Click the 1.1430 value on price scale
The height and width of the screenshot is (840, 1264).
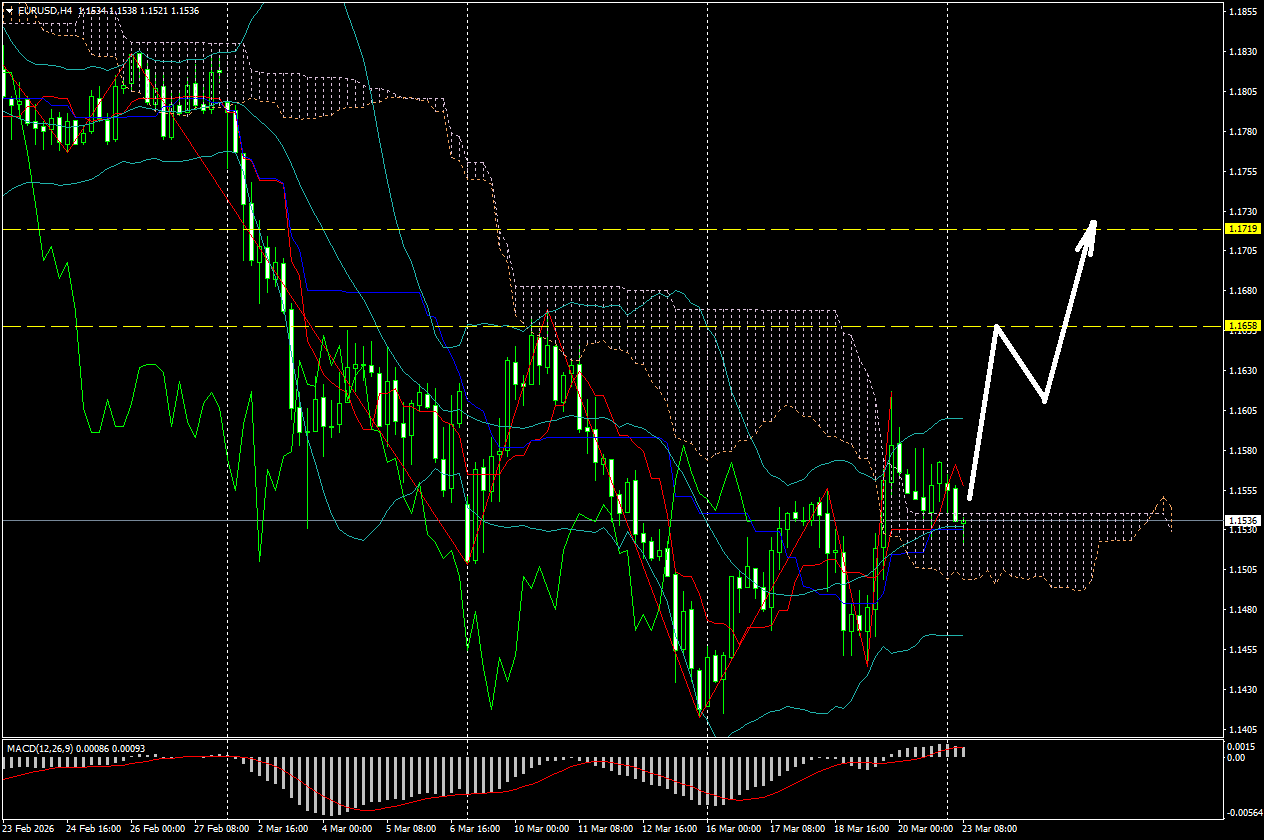pos(1243,690)
